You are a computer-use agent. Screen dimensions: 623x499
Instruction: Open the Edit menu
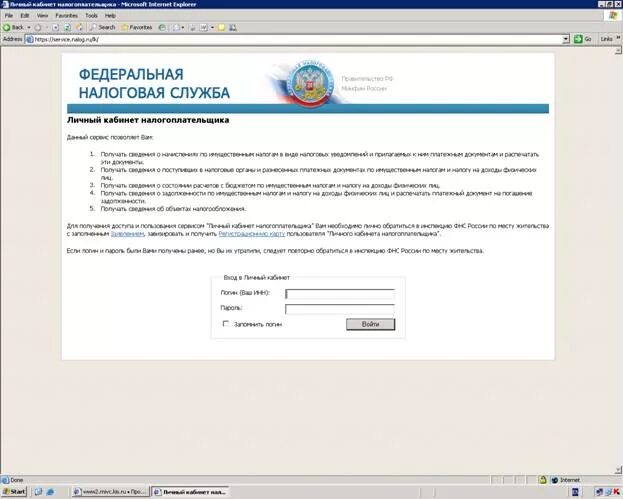click(25, 15)
